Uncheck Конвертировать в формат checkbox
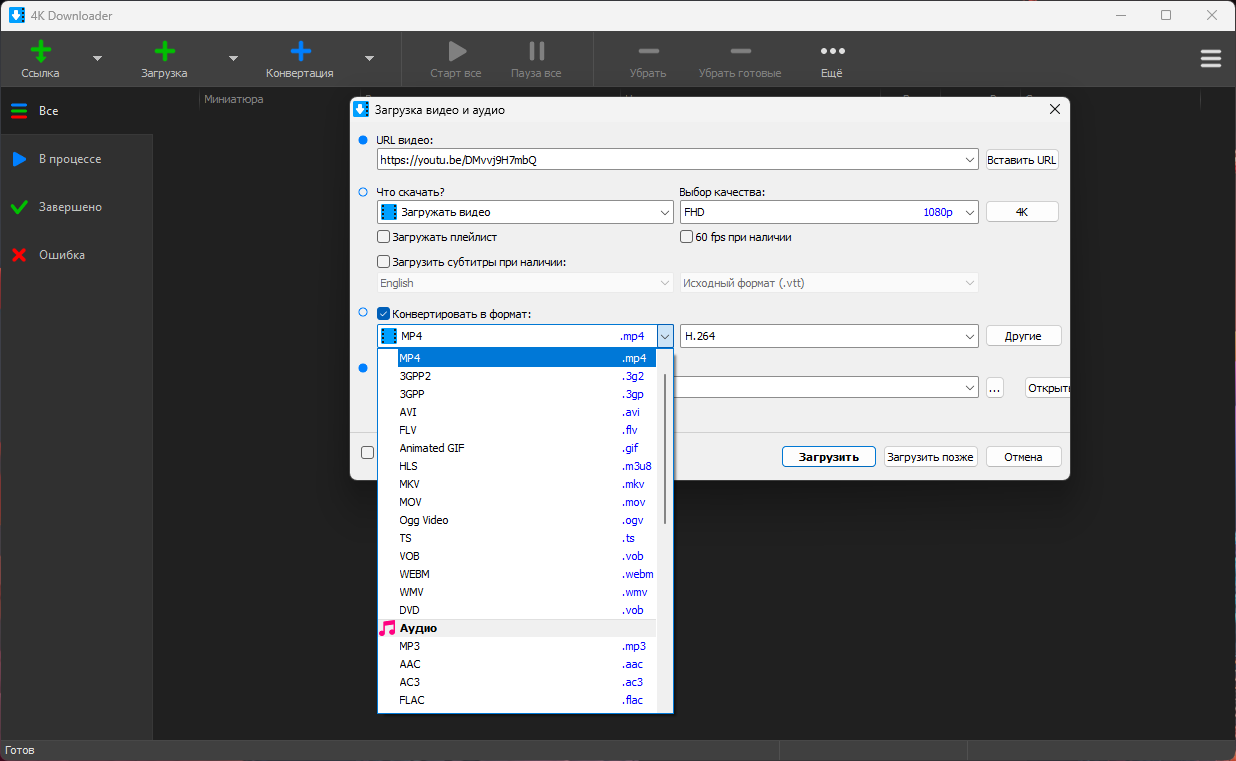The image size is (1236, 761). 383,314
